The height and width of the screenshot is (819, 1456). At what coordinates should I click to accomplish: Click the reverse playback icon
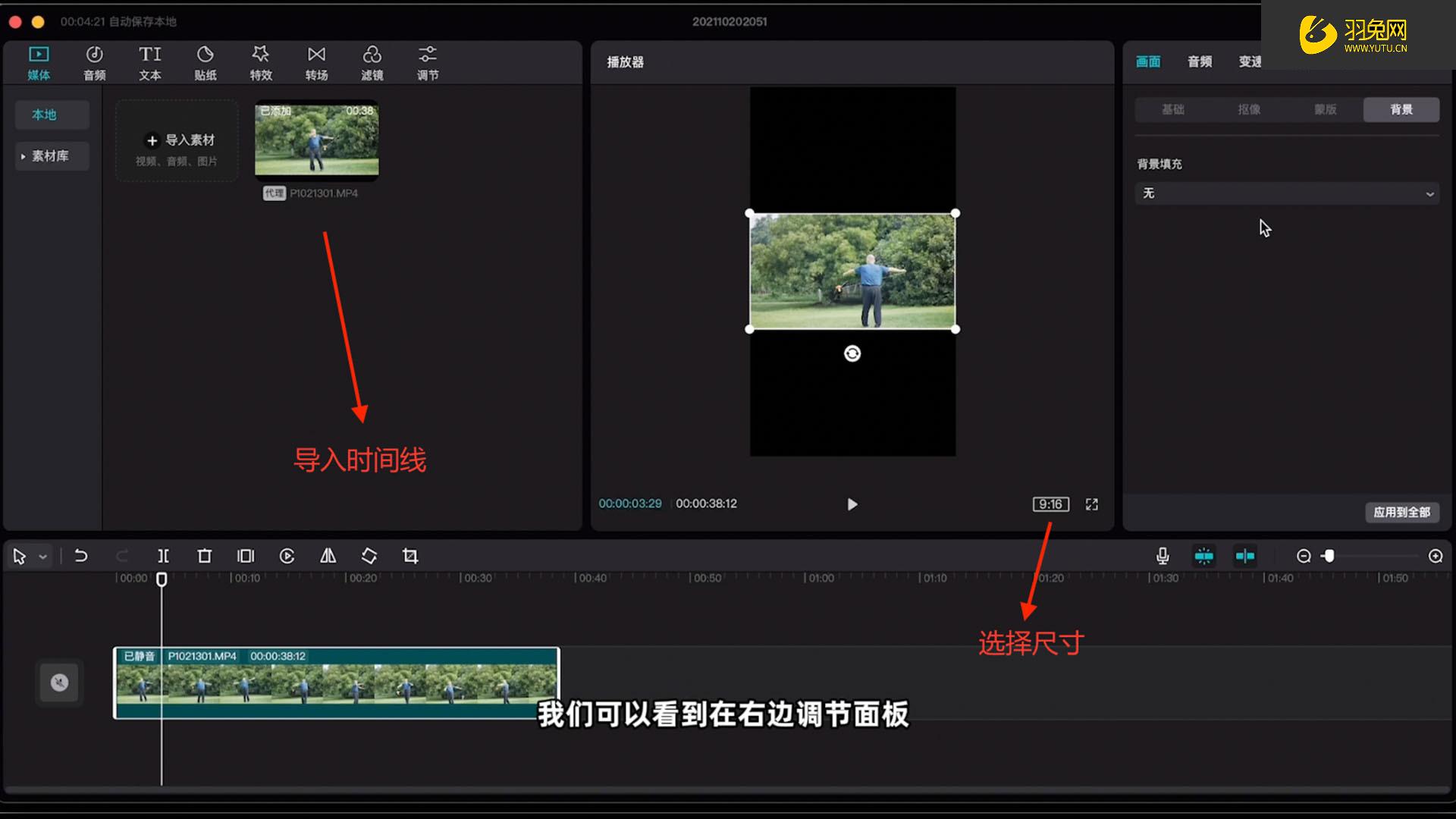click(x=287, y=557)
